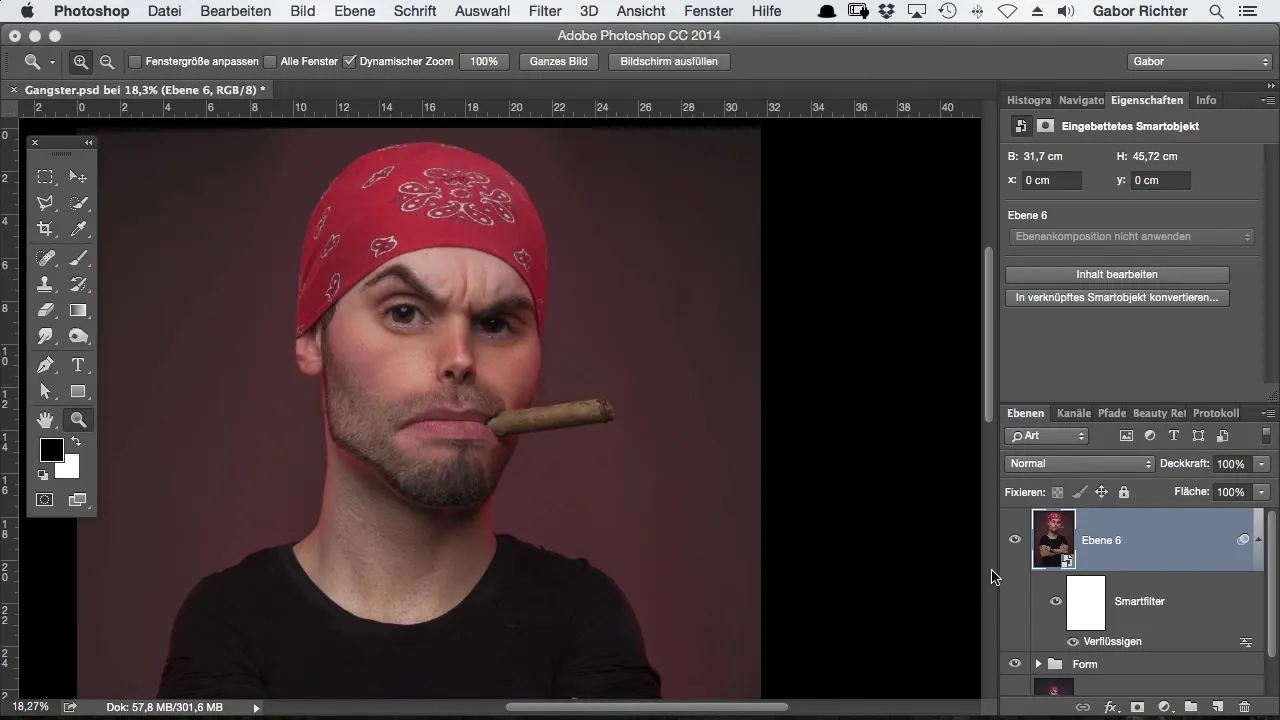This screenshot has height=720, width=1280.
Task: Select the Brush tool
Action: [x=78, y=258]
